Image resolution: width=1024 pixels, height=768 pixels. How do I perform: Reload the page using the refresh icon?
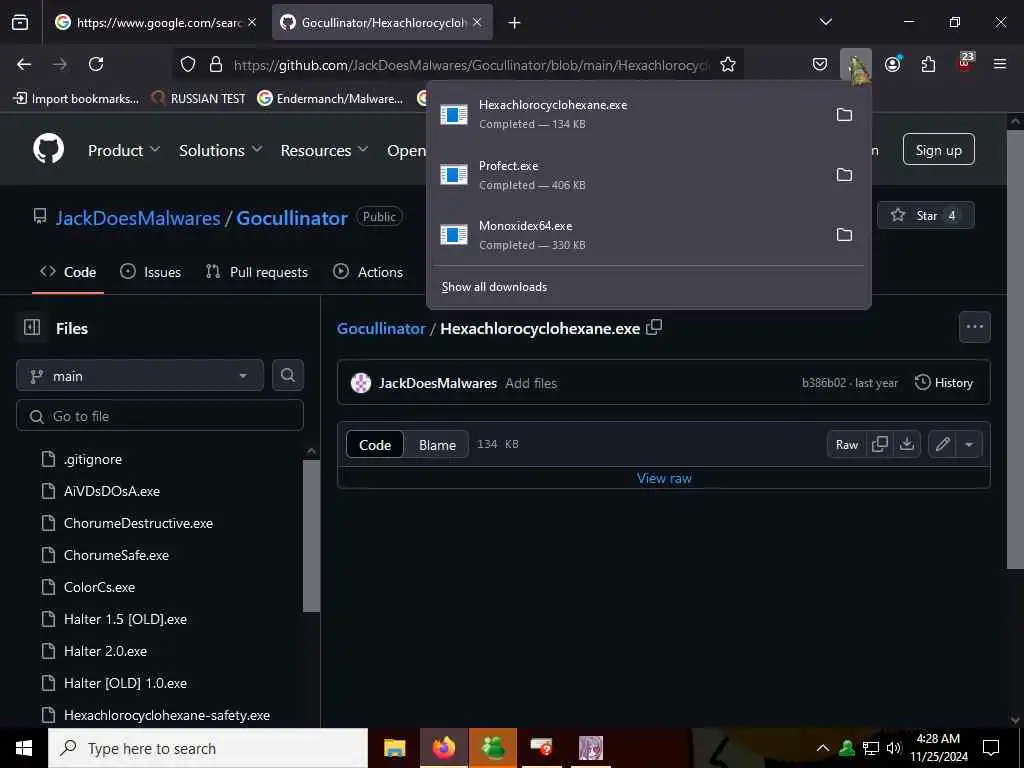pos(96,64)
